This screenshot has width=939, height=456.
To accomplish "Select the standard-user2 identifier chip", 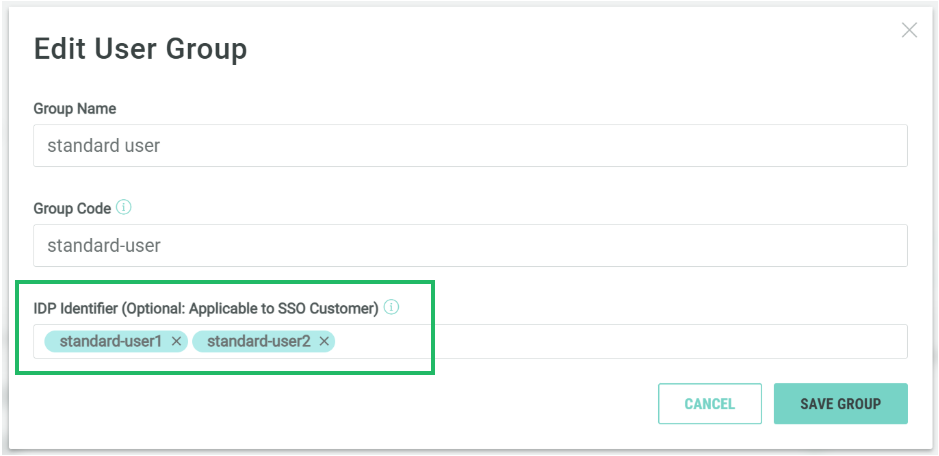I will 257,342.
